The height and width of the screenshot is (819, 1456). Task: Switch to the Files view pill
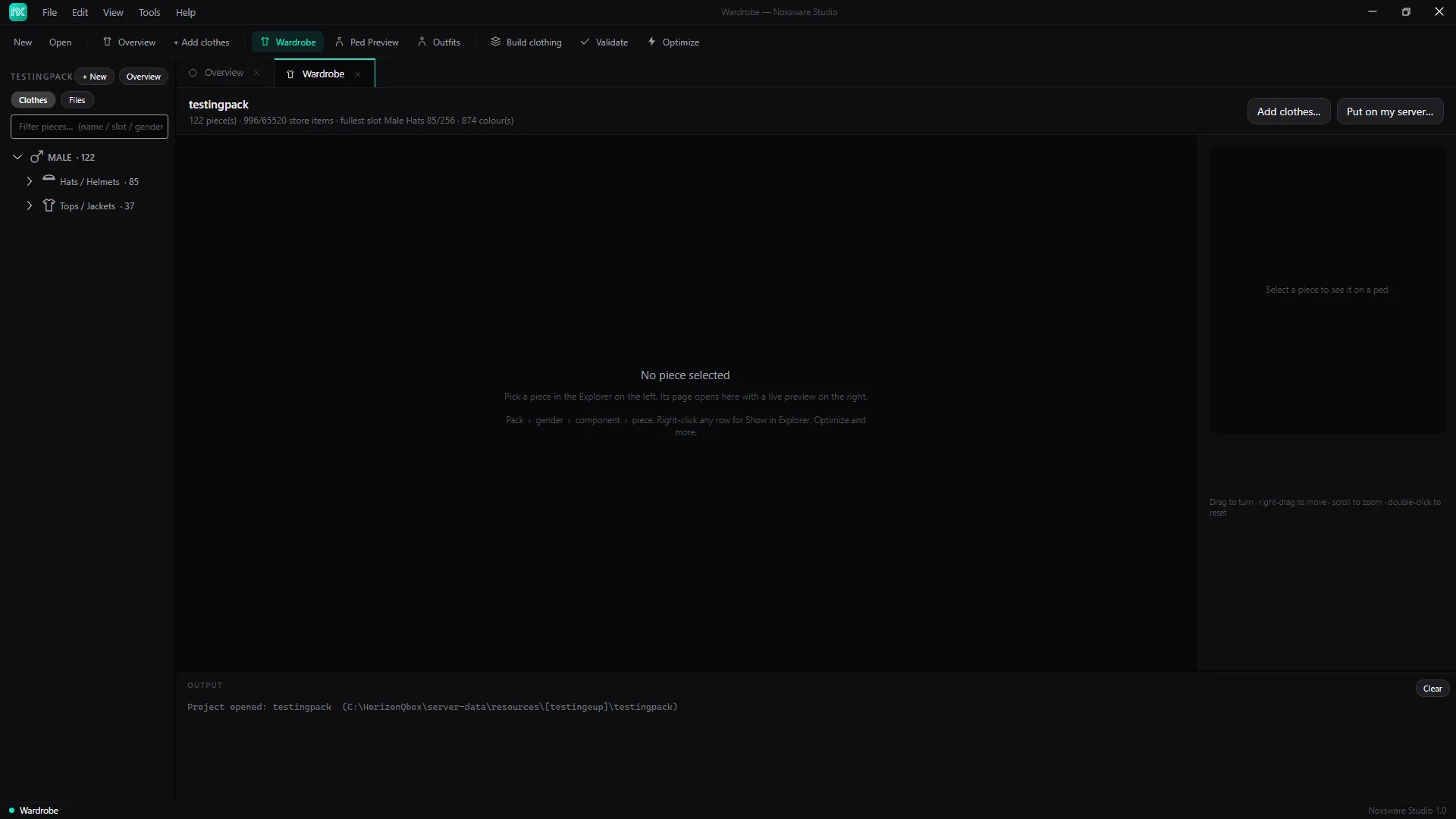pos(77,100)
